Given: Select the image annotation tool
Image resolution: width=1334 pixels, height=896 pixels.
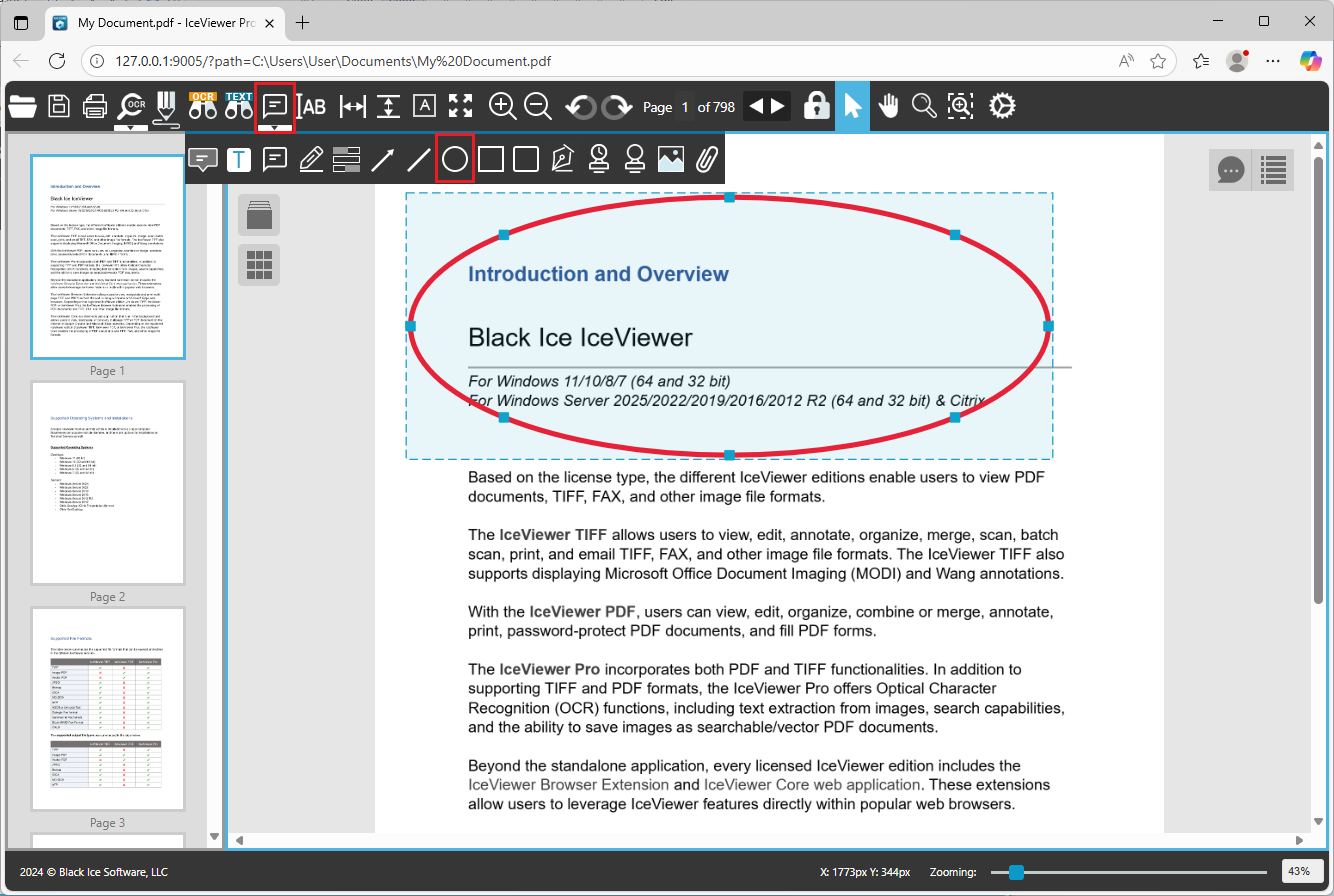Looking at the screenshot, I should [x=671, y=160].
